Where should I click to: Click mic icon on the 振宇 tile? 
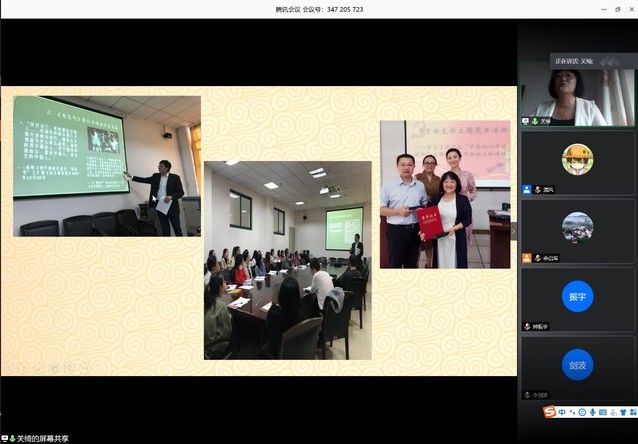[x=537, y=326]
